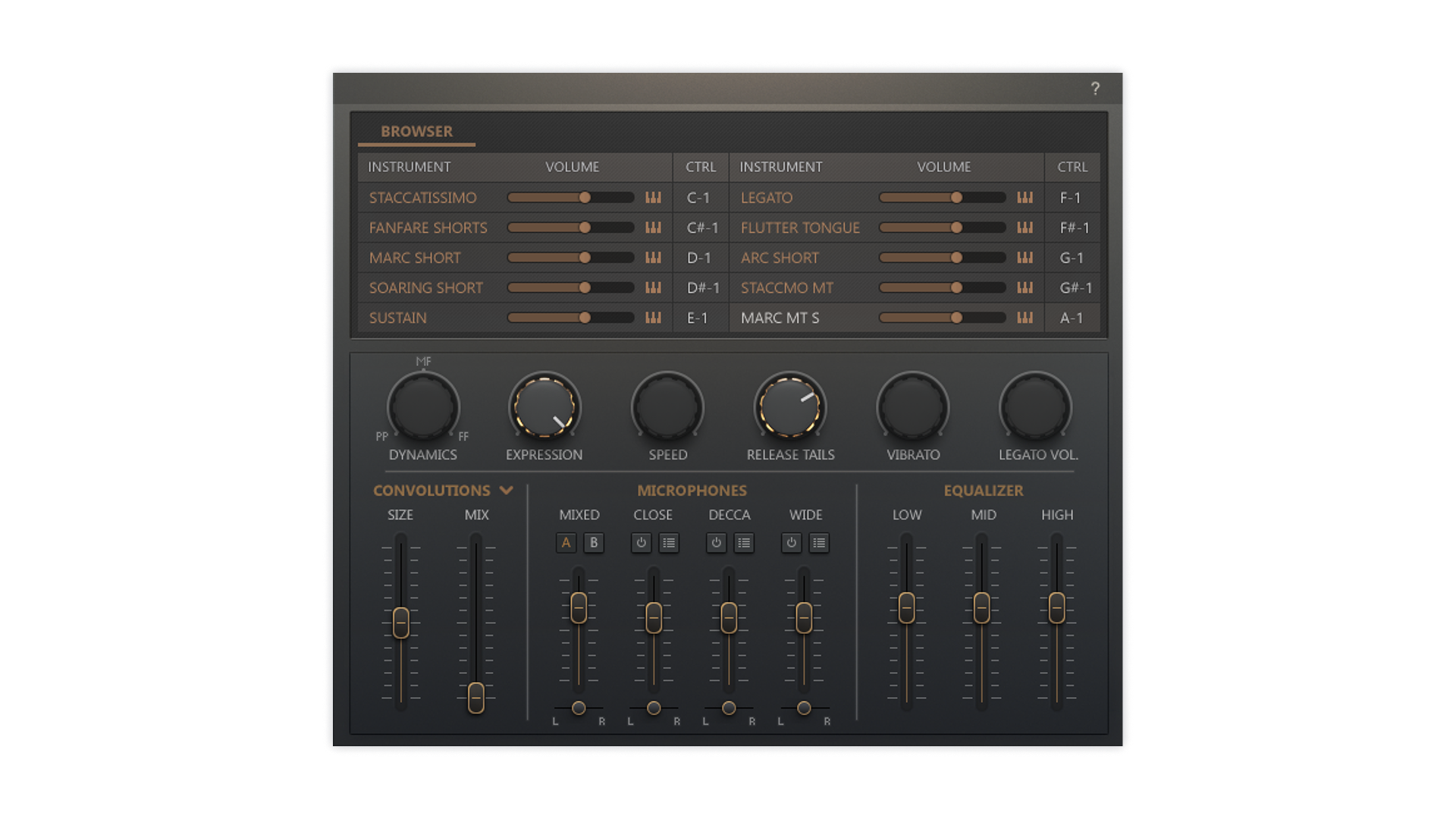Click the FANFARE SHORTS volume slider handle
Screen dimensions: 1456x819
(585, 227)
